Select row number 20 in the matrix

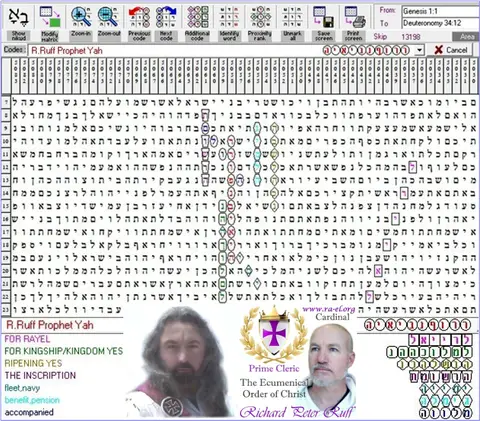(6, 271)
